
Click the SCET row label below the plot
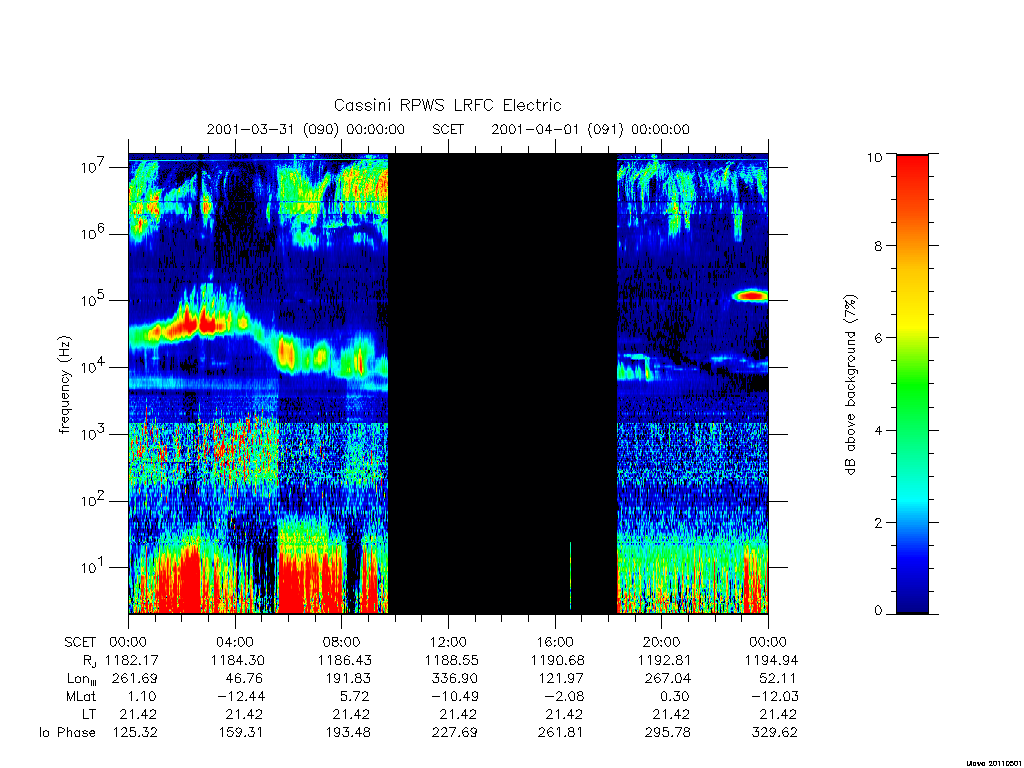80,642
